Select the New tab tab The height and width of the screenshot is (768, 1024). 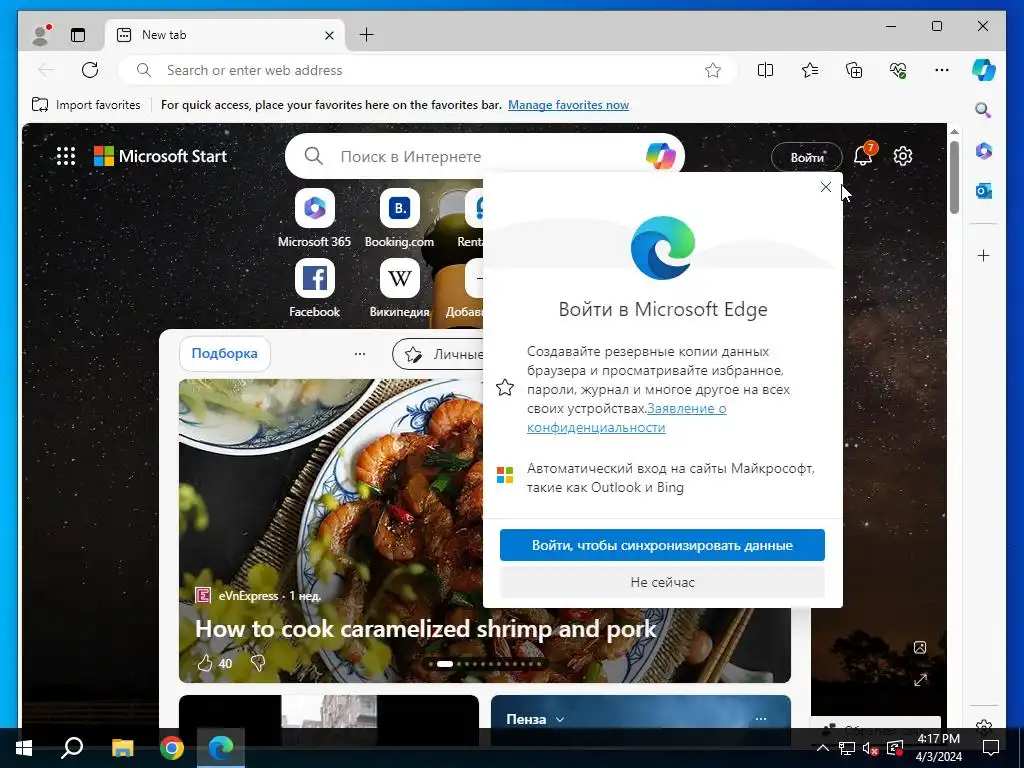point(226,35)
